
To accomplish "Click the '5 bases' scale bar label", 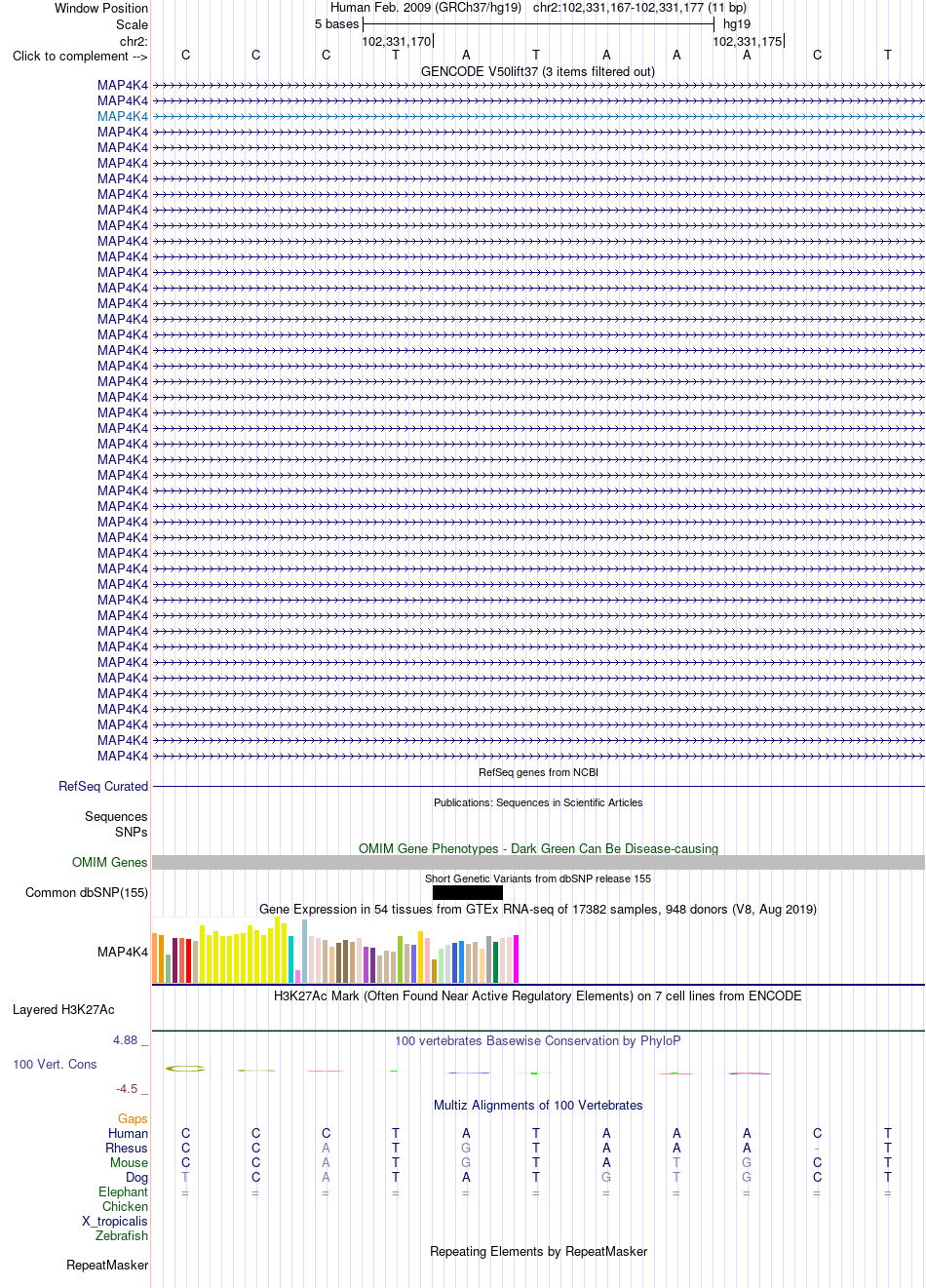I will (x=336, y=23).
